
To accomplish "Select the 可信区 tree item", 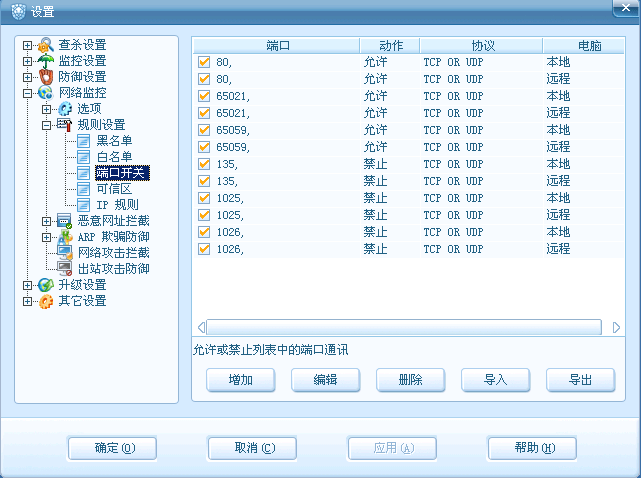I will click(x=114, y=189).
